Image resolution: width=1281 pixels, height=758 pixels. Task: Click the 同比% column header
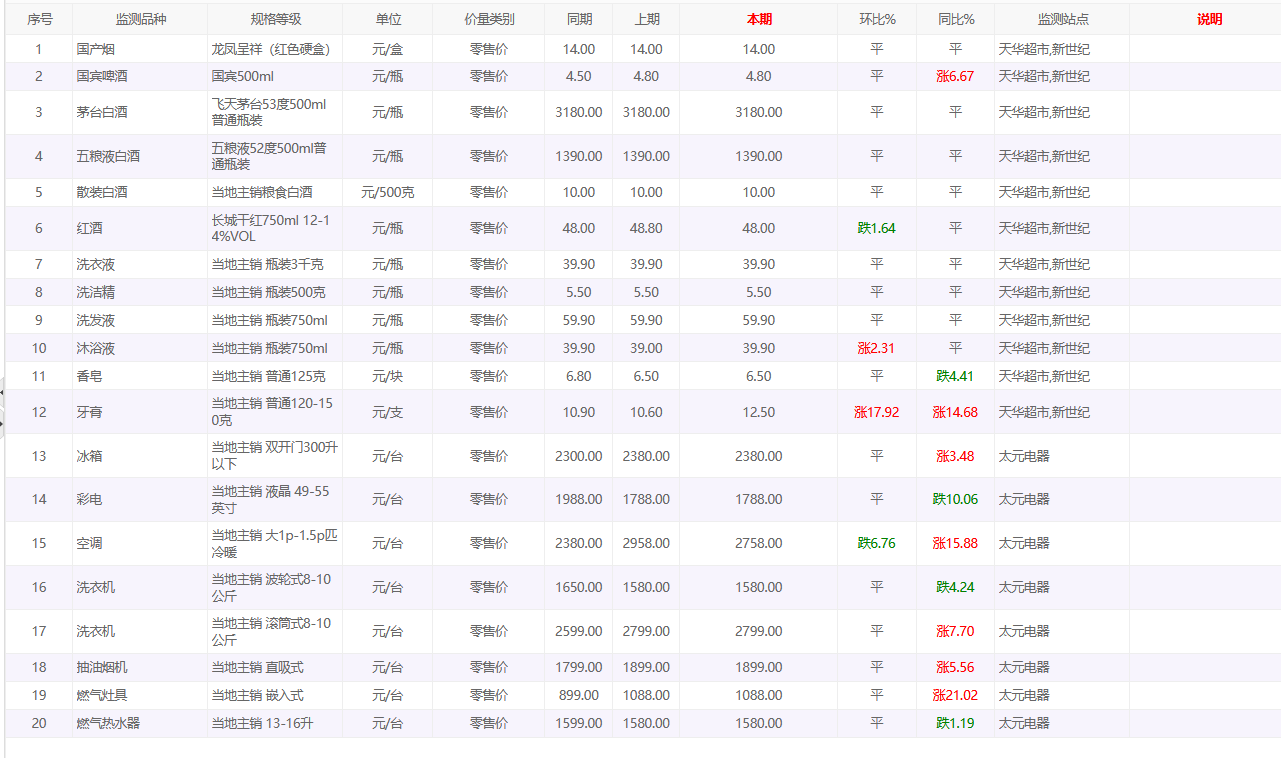(x=956, y=20)
